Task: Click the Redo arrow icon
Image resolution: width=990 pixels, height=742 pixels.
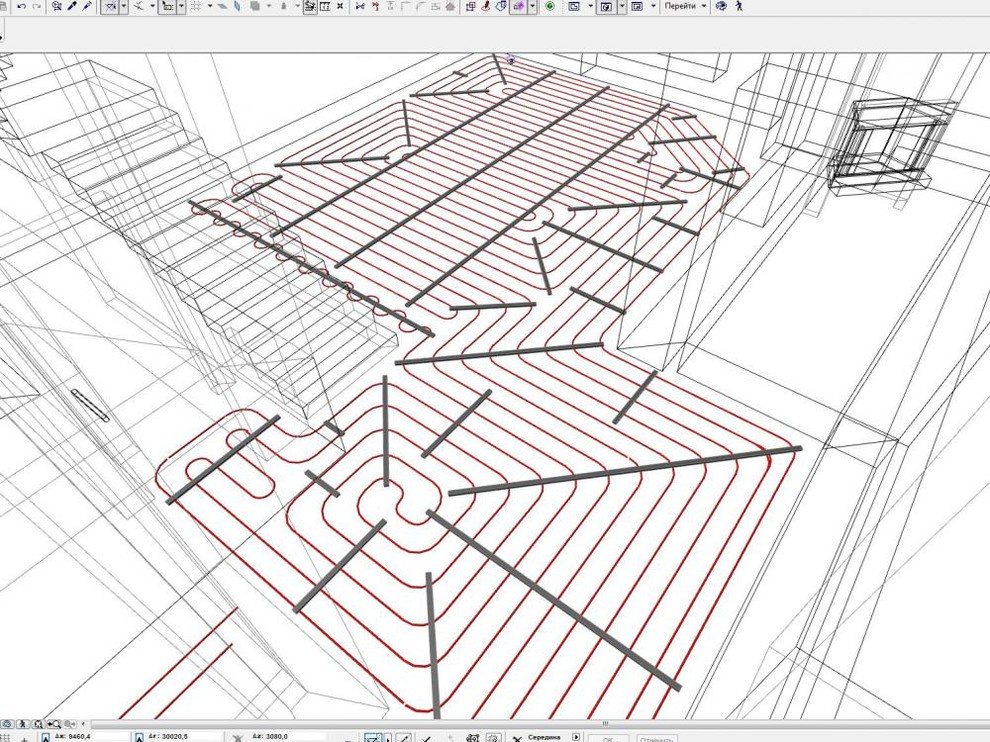Action: (x=37, y=6)
